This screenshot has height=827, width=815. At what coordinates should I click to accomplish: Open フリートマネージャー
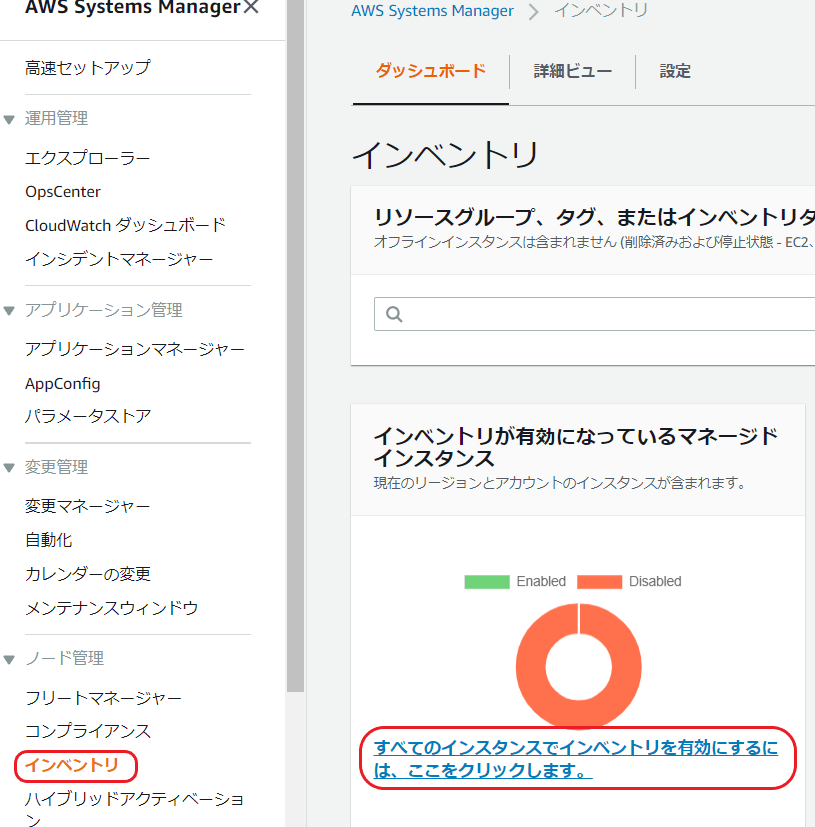(103, 698)
